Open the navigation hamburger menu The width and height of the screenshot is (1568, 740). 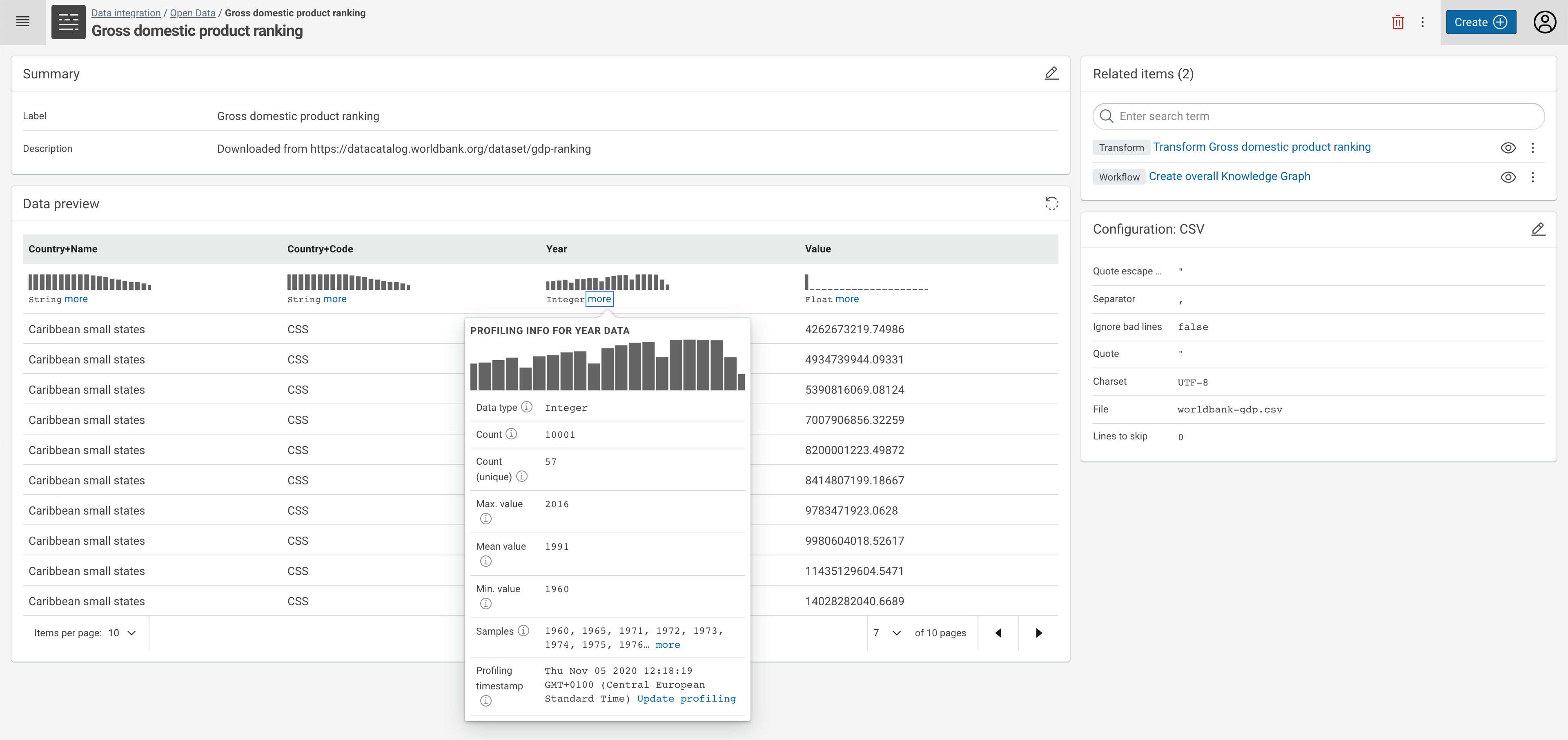(x=22, y=21)
